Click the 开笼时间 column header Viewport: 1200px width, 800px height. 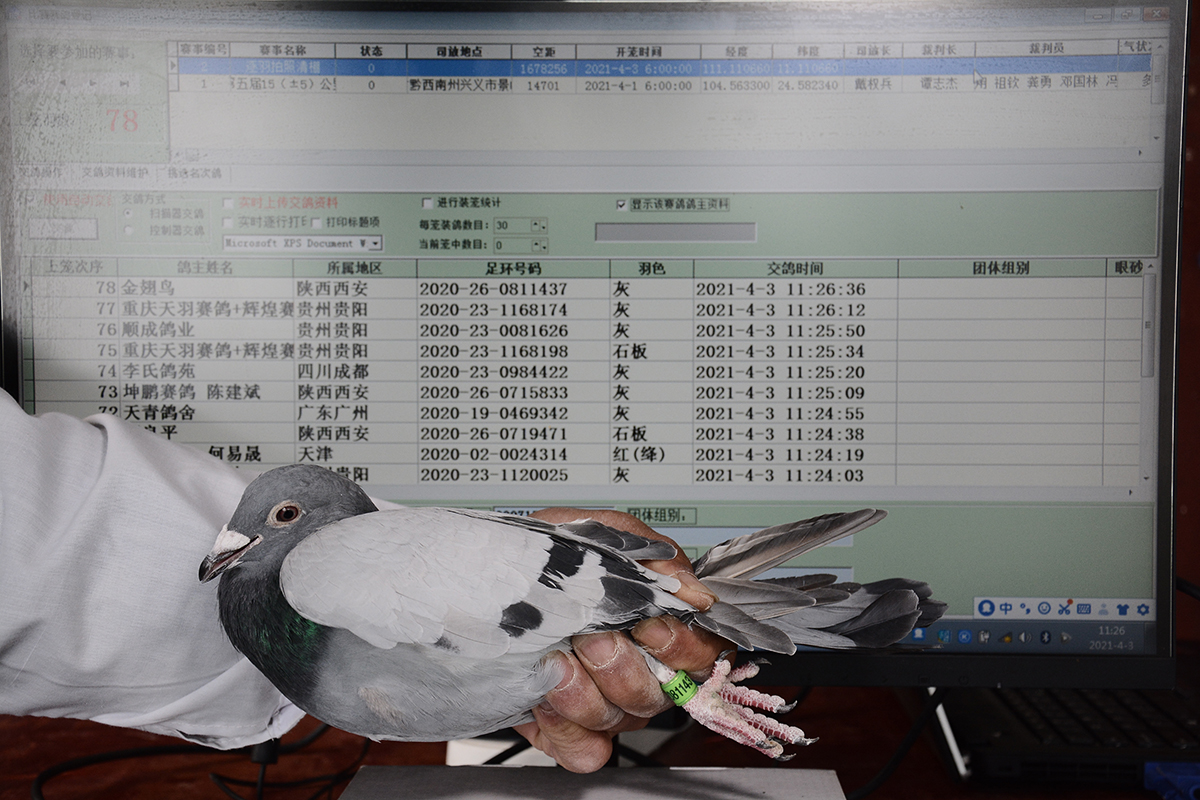(638, 51)
